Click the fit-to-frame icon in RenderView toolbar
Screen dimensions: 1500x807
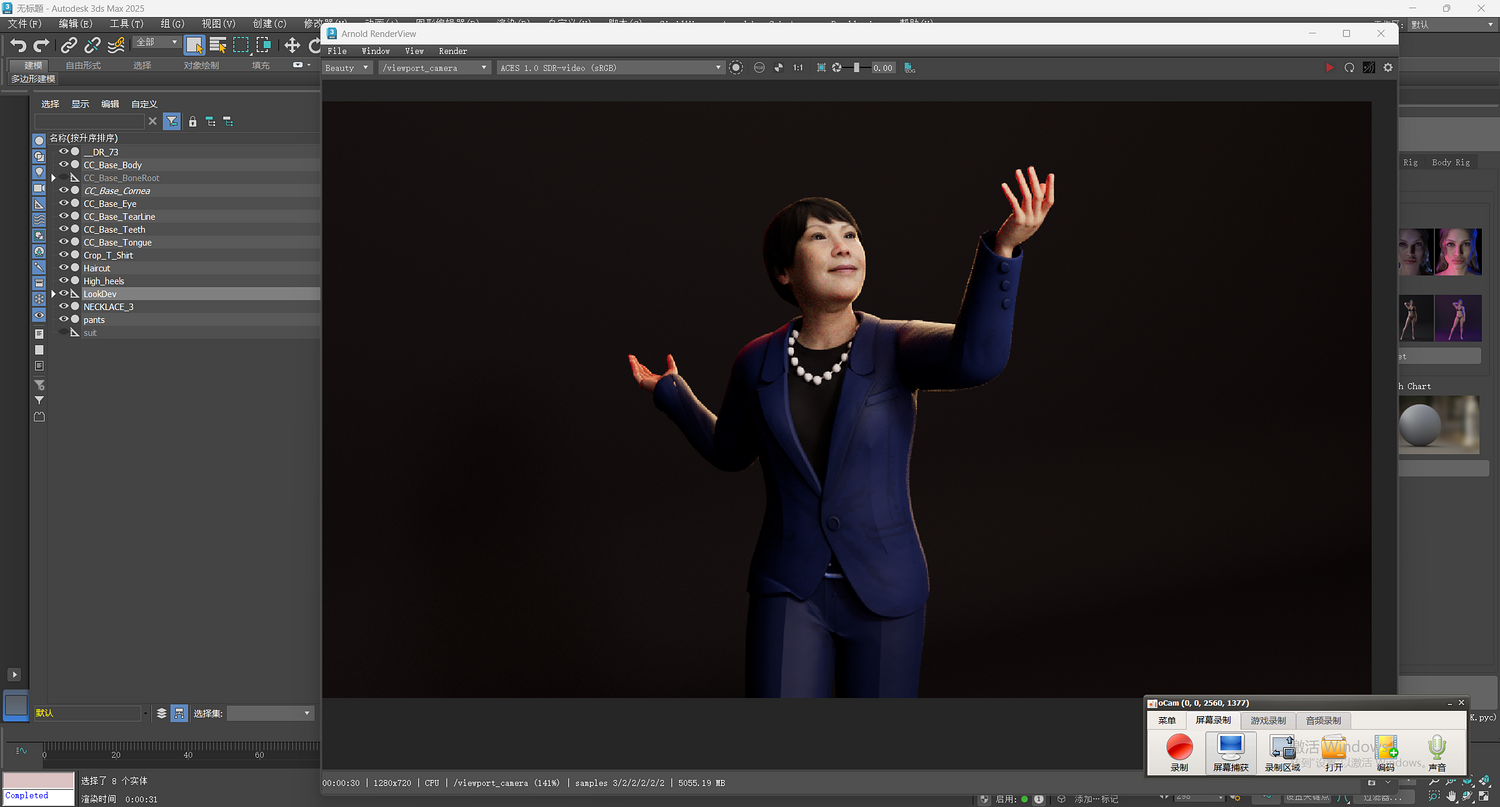point(821,68)
